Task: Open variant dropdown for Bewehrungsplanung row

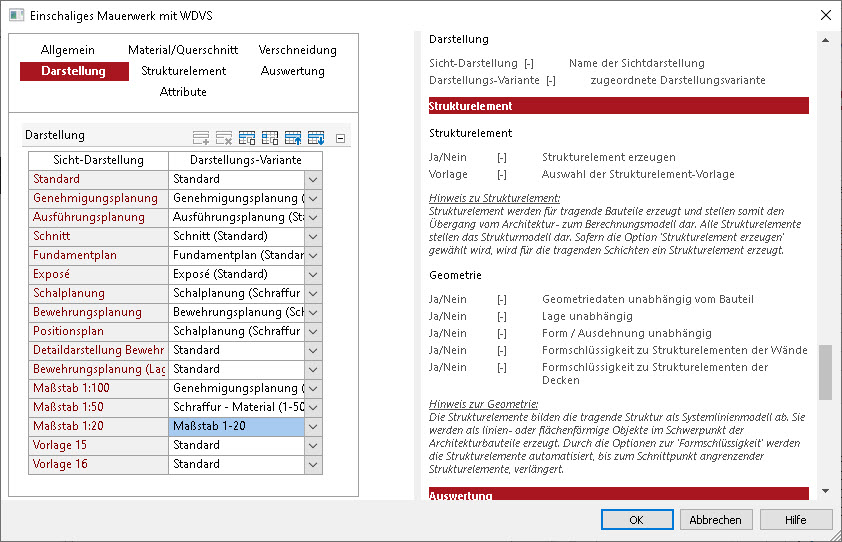Action: (x=314, y=312)
